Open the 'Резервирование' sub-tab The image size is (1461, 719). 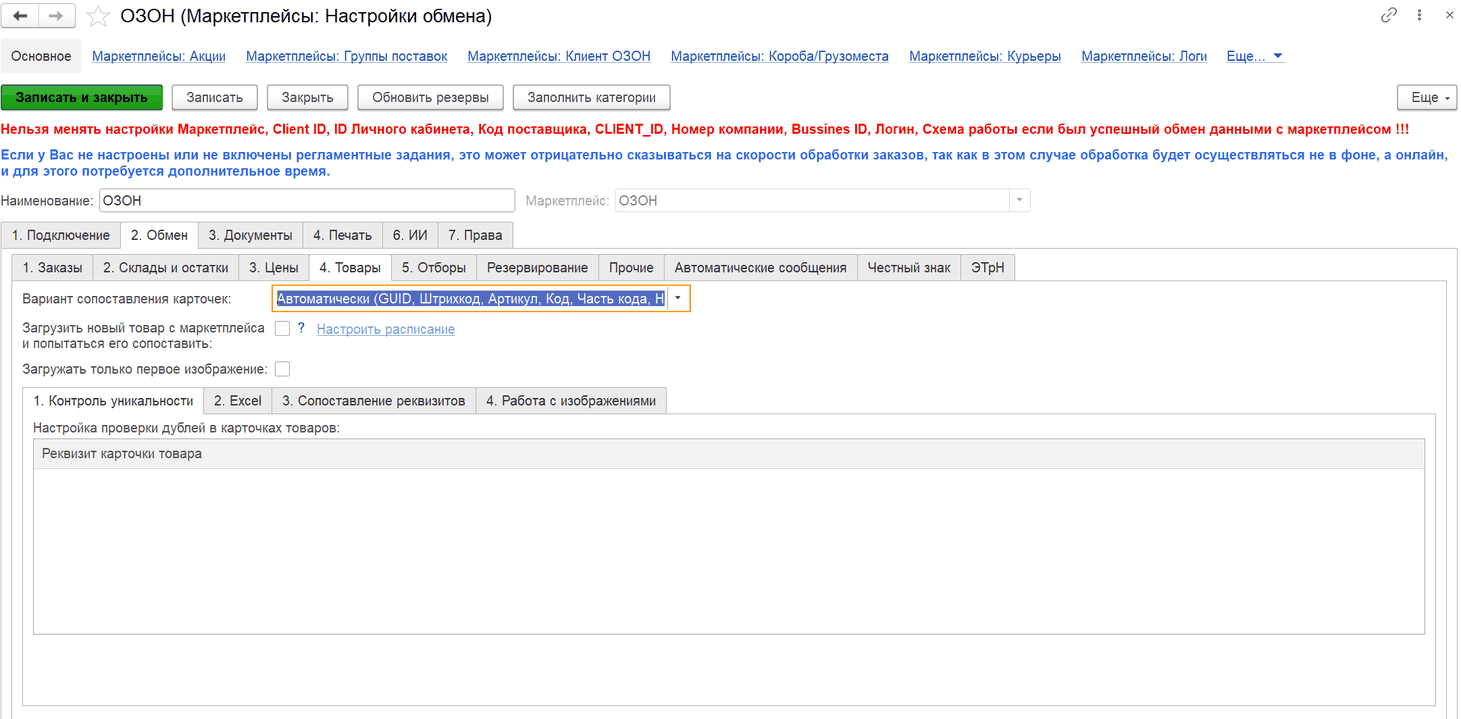click(538, 267)
